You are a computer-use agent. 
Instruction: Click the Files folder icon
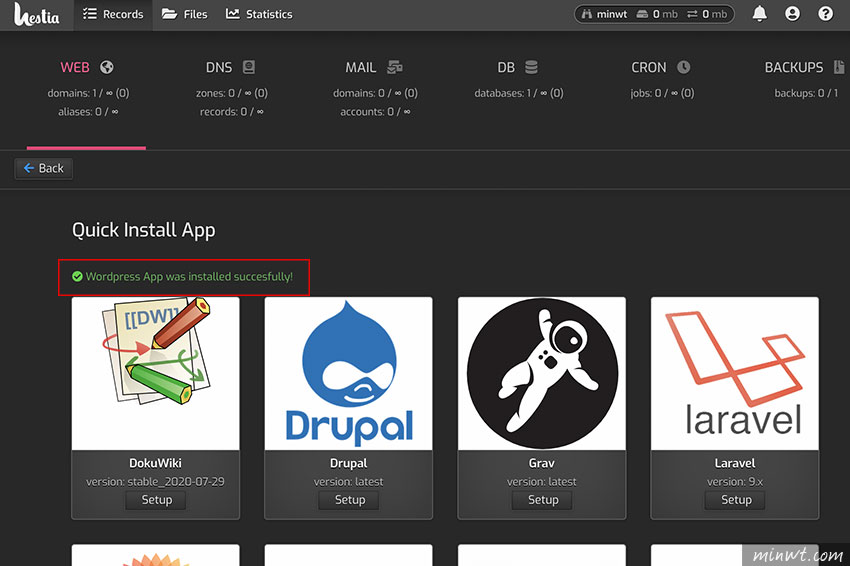169,14
